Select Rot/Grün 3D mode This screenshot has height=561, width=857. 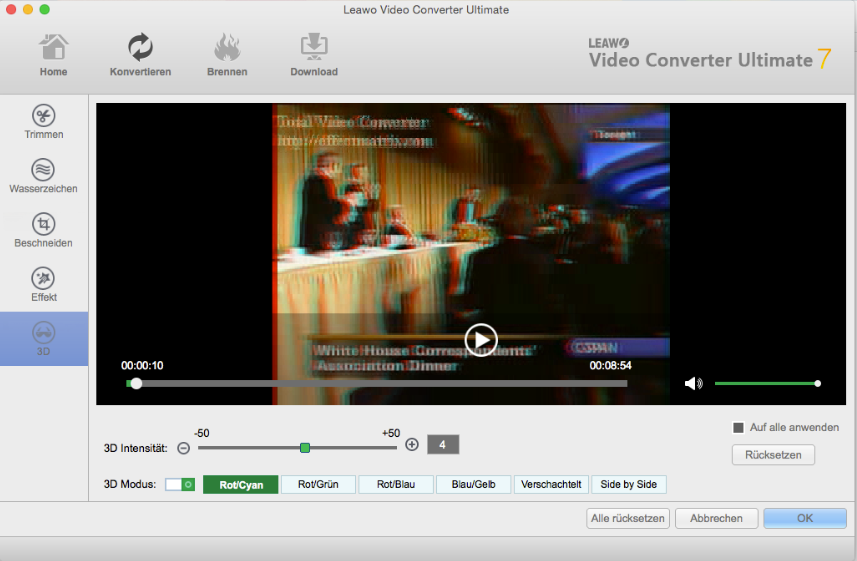(318, 484)
